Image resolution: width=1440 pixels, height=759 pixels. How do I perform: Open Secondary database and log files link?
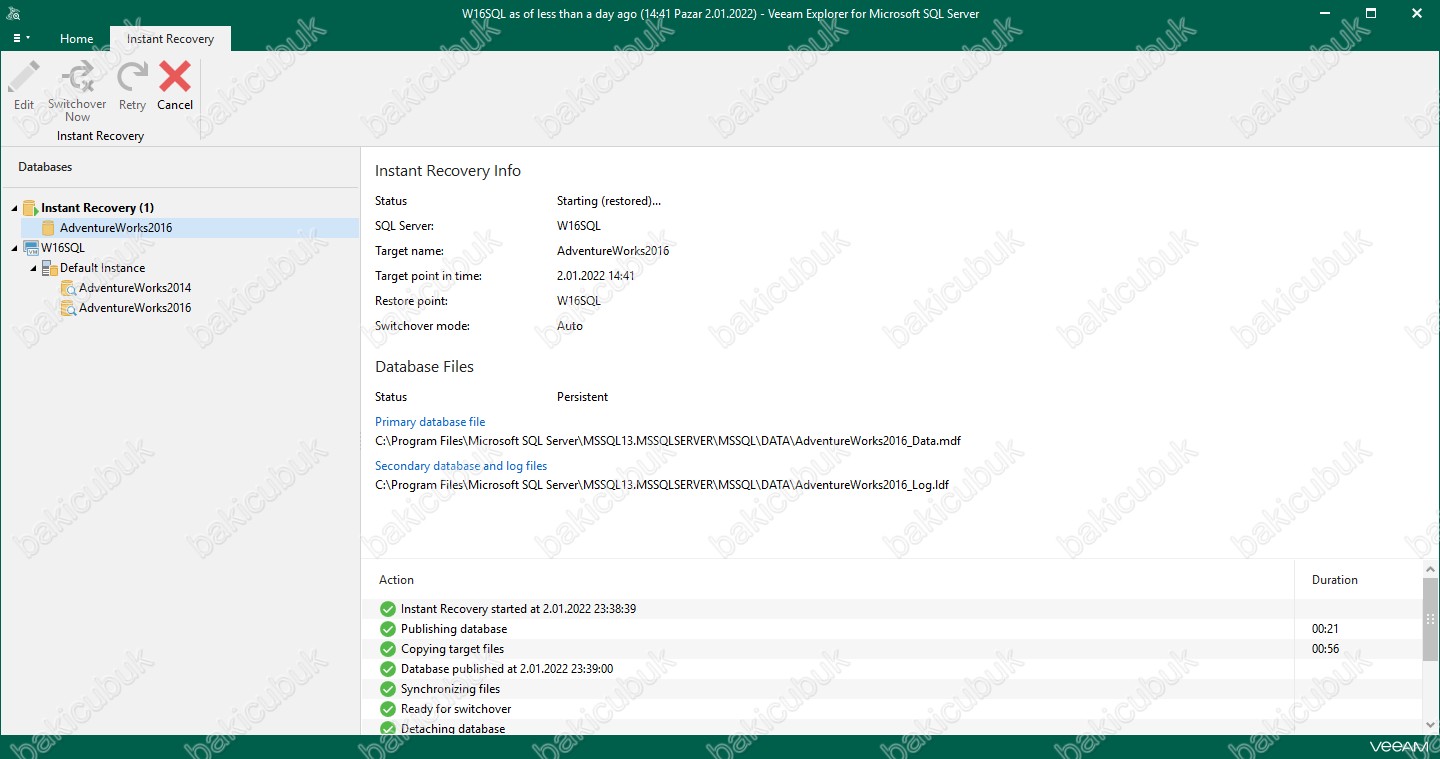(461, 466)
